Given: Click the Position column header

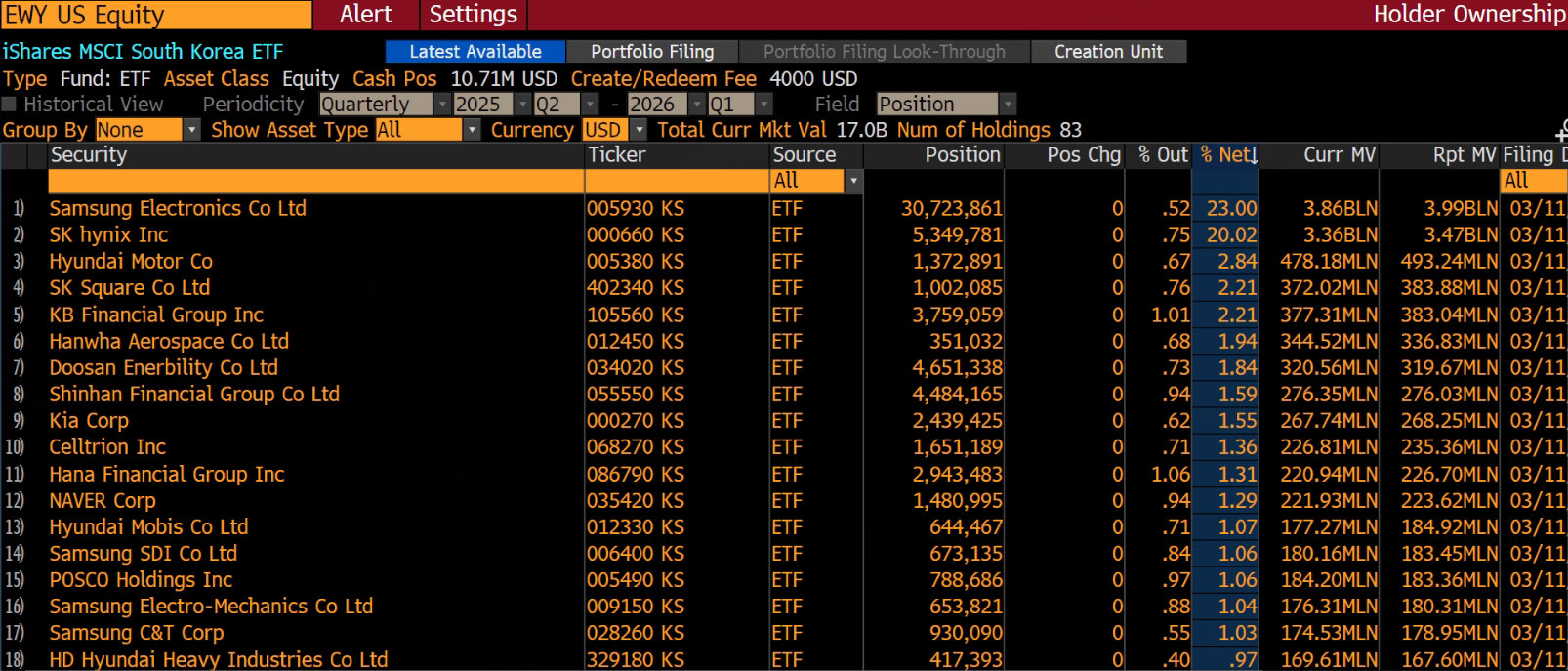Looking at the screenshot, I should 962,155.
